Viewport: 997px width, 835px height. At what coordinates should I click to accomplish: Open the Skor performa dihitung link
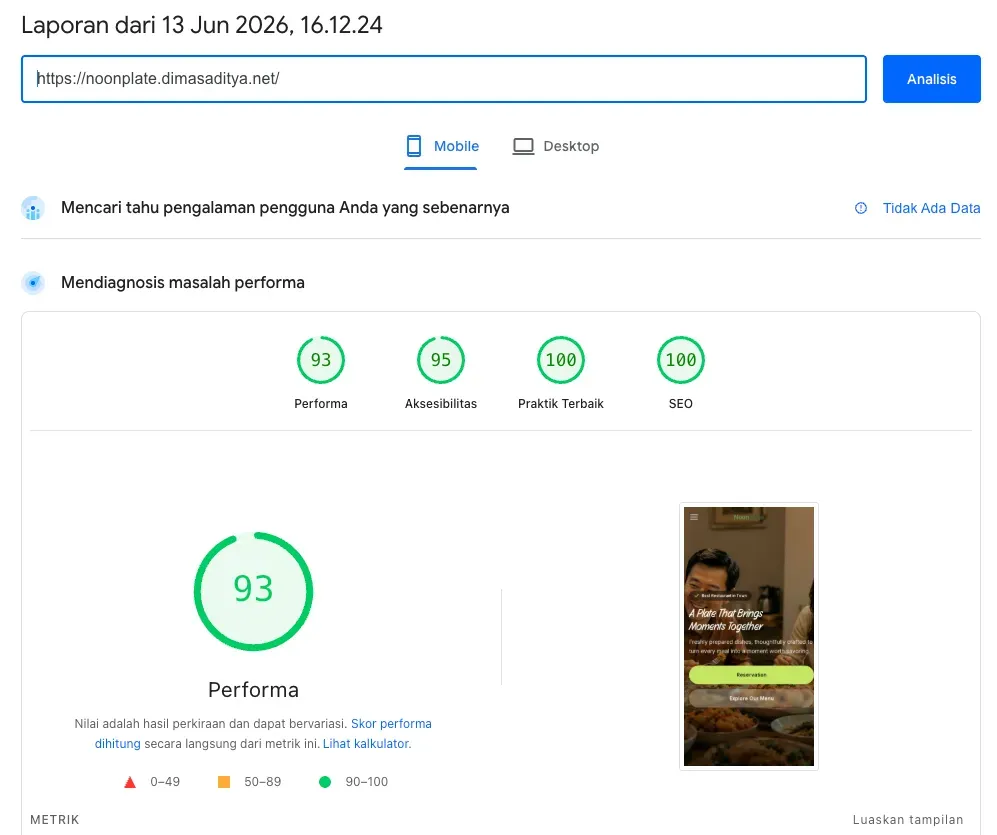[391, 724]
